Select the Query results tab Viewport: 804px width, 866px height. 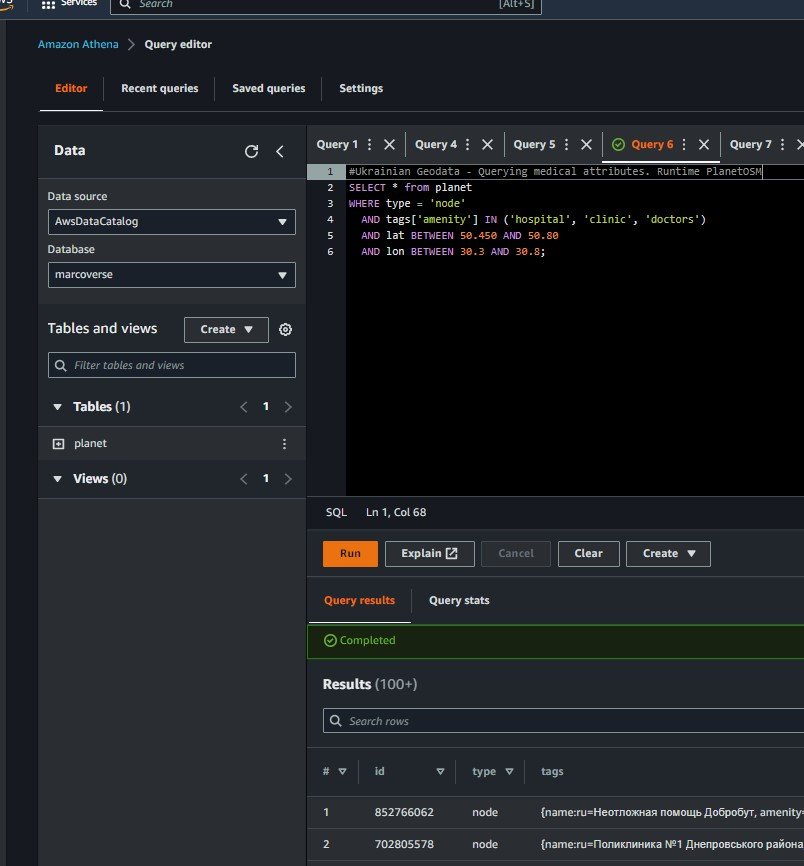[359, 601]
